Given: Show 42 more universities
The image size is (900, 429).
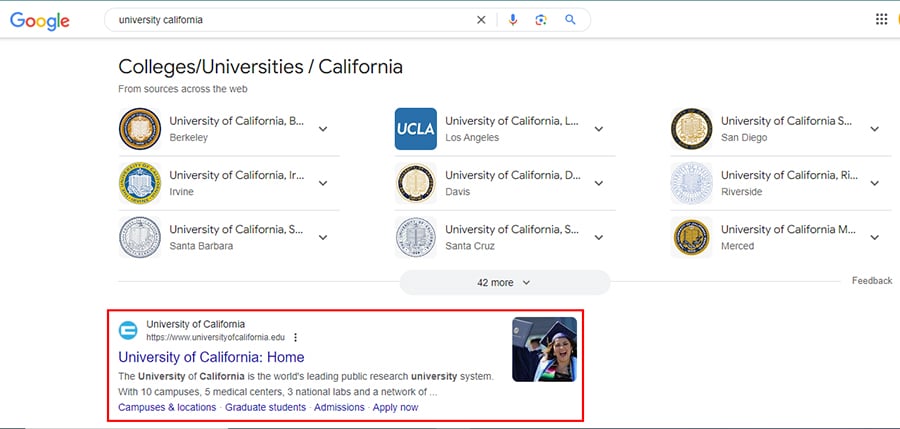Looking at the screenshot, I should point(505,283).
